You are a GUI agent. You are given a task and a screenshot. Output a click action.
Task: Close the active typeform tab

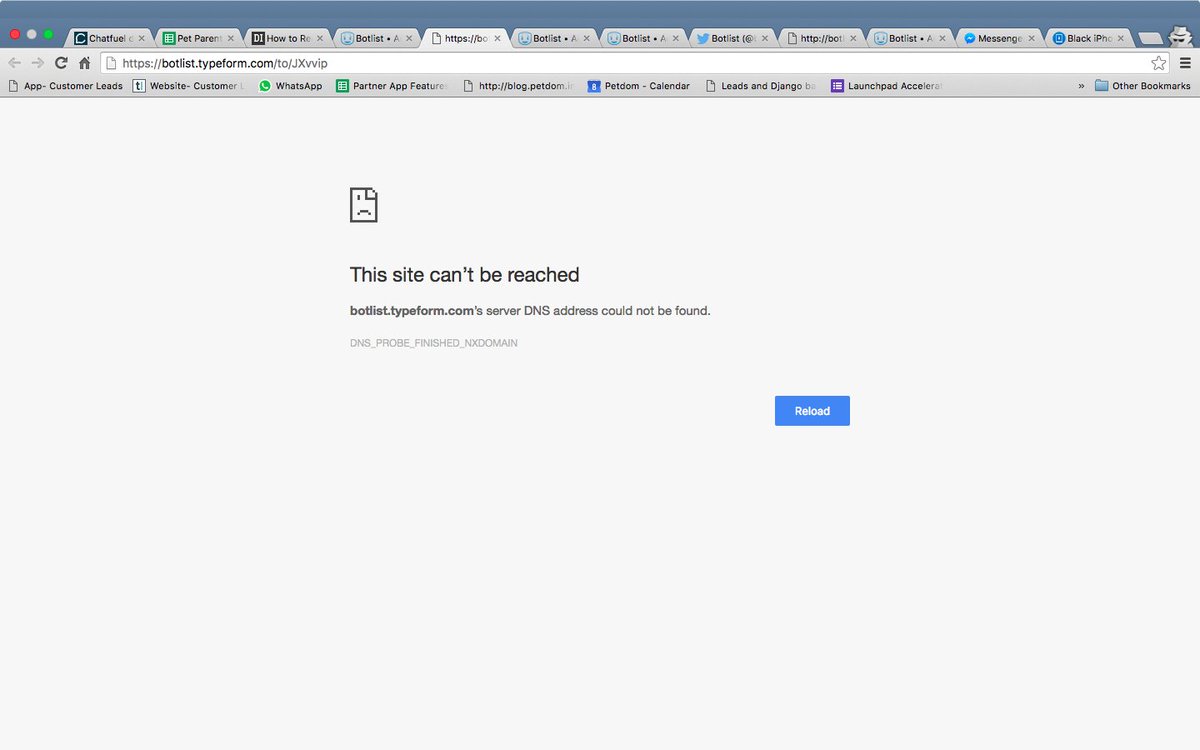click(497, 39)
